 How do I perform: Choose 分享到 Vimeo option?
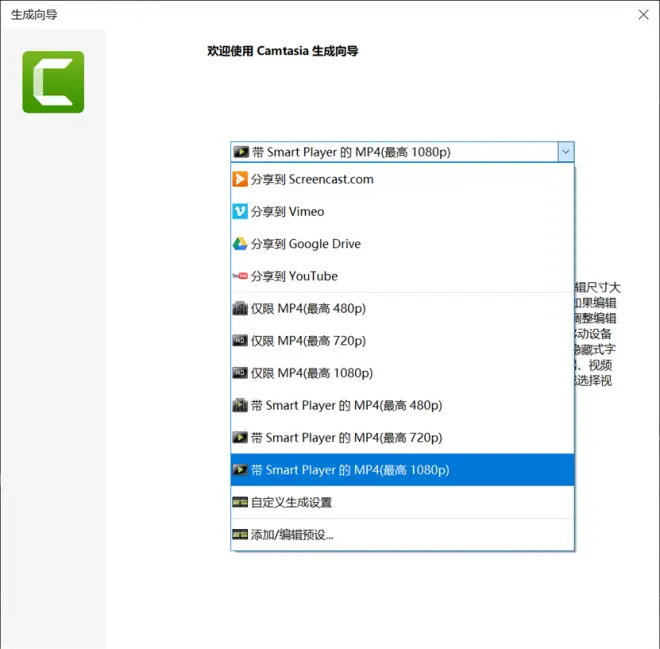click(402, 212)
